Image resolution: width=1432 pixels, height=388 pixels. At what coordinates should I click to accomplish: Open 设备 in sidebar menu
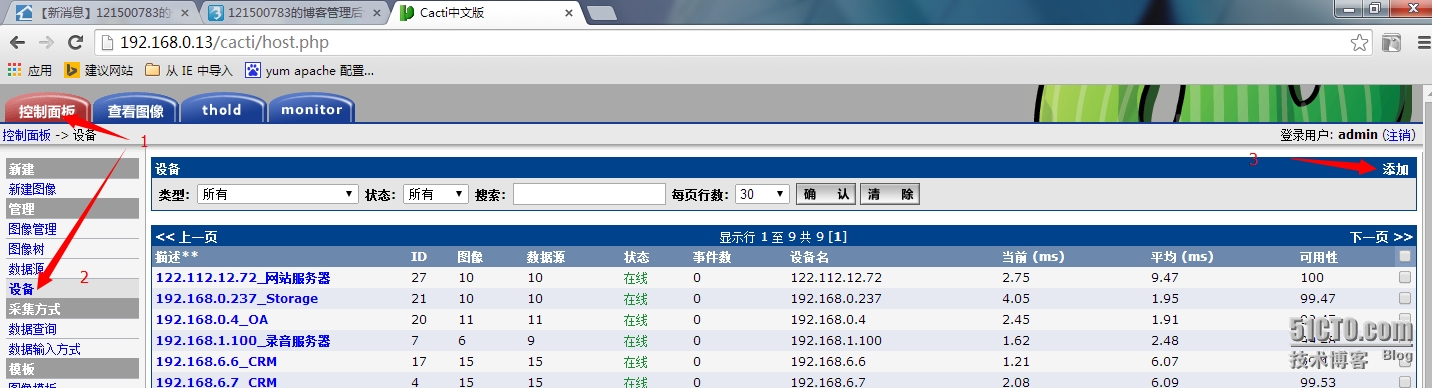pyautogui.click(x=21, y=289)
